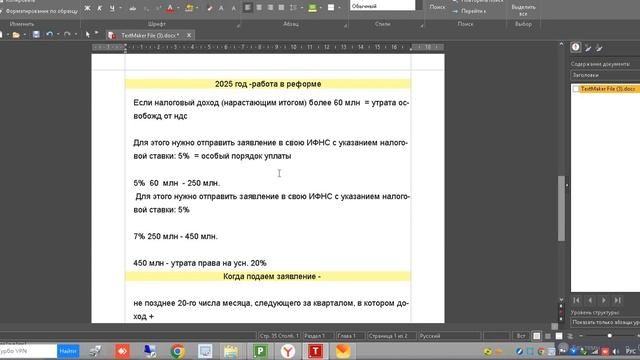Apply strikethrough formatting
The height and width of the screenshot is (360, 640).
coord(133,8)
